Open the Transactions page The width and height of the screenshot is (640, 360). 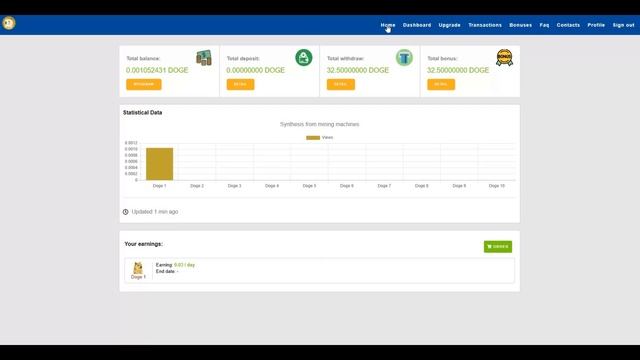point(485,25)
